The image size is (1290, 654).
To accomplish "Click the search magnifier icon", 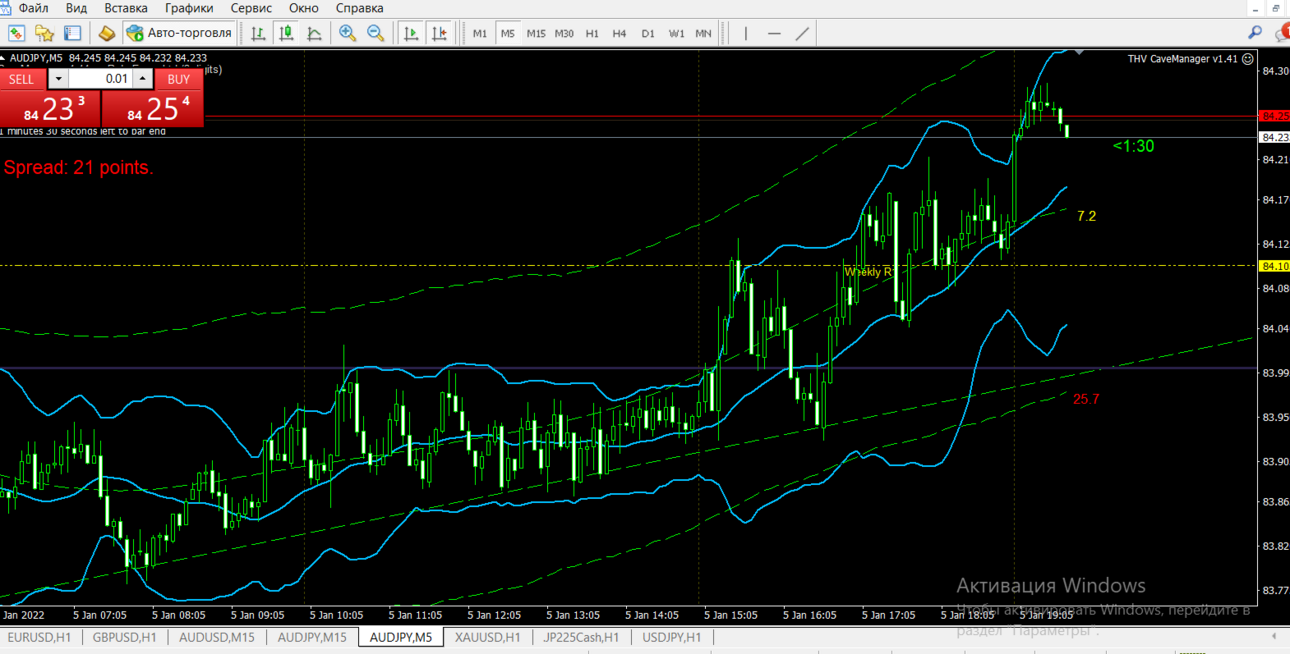I will click(1255, 33).
